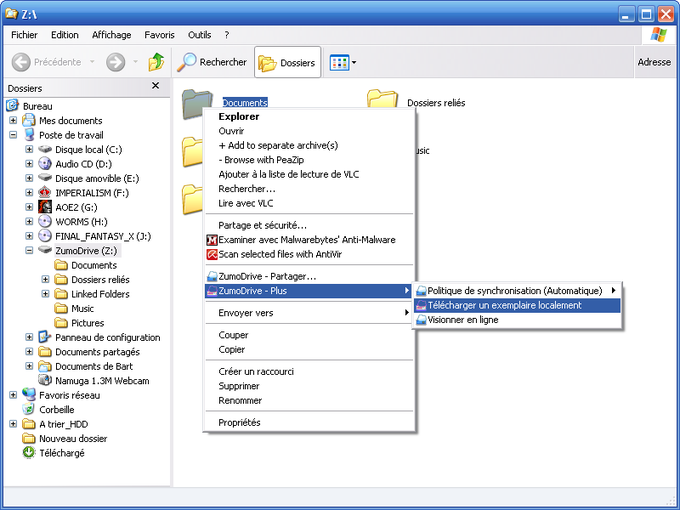This screenshot has width=680, height=510.
Task: Expand Documents partagés node
Action: pyautogui.click(x=29, y=351)
